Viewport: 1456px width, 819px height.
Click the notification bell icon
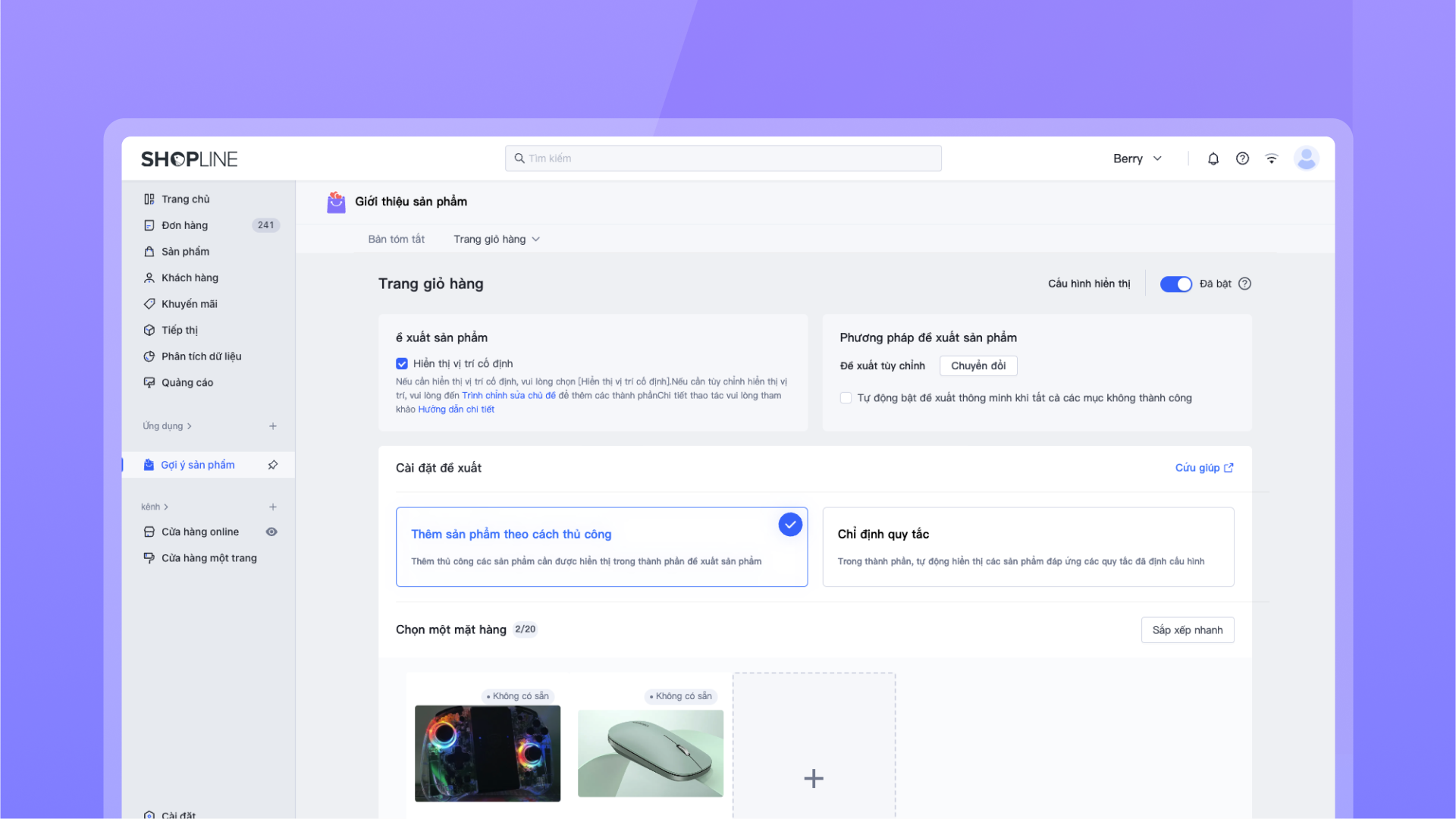[x=1213, y=158]
